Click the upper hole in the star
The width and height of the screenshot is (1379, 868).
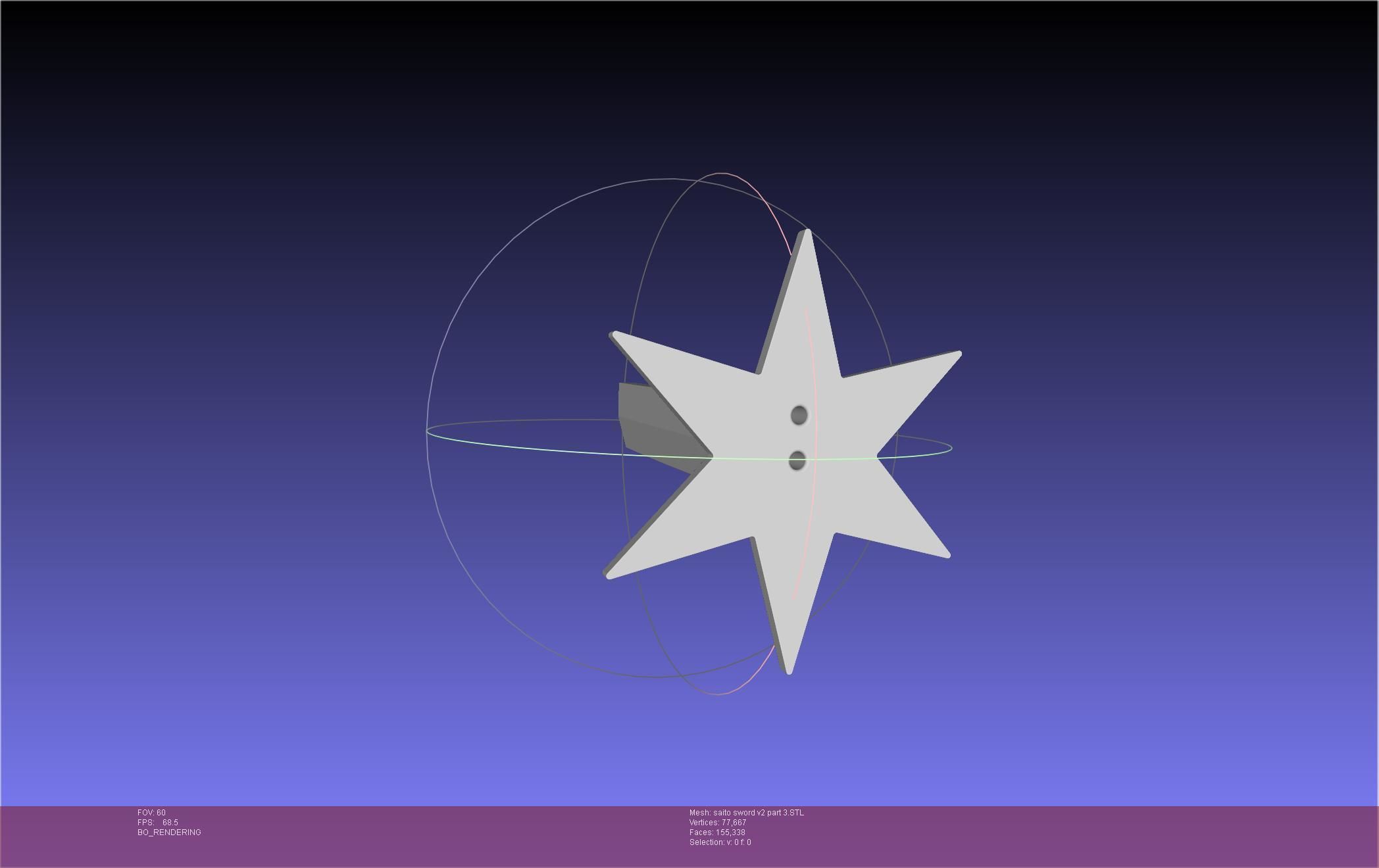click(799, 415)
